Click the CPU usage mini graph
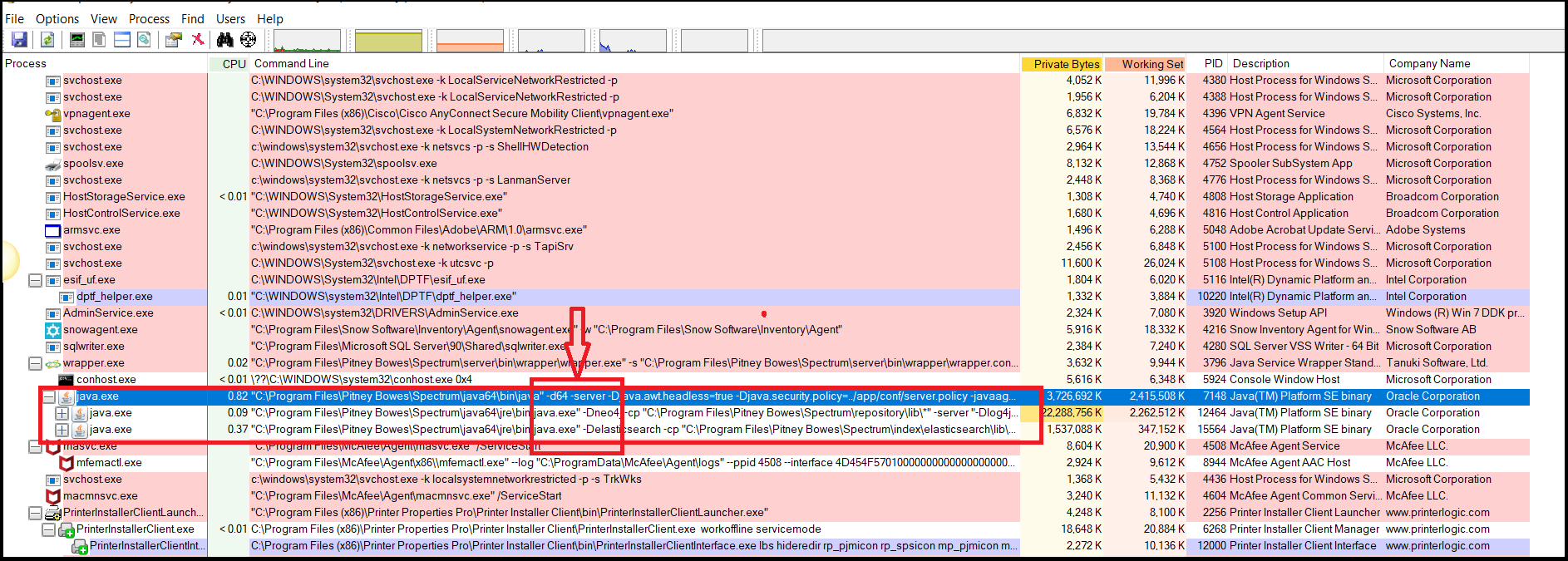 coord(307,40)
